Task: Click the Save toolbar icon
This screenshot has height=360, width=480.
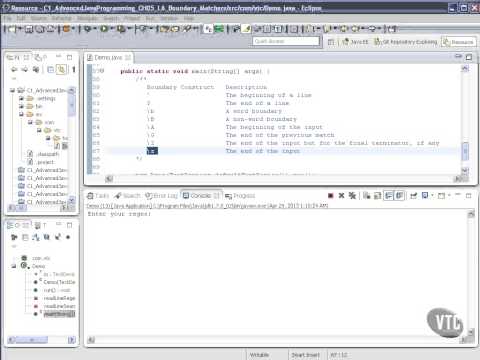Action: coord(29,29)
